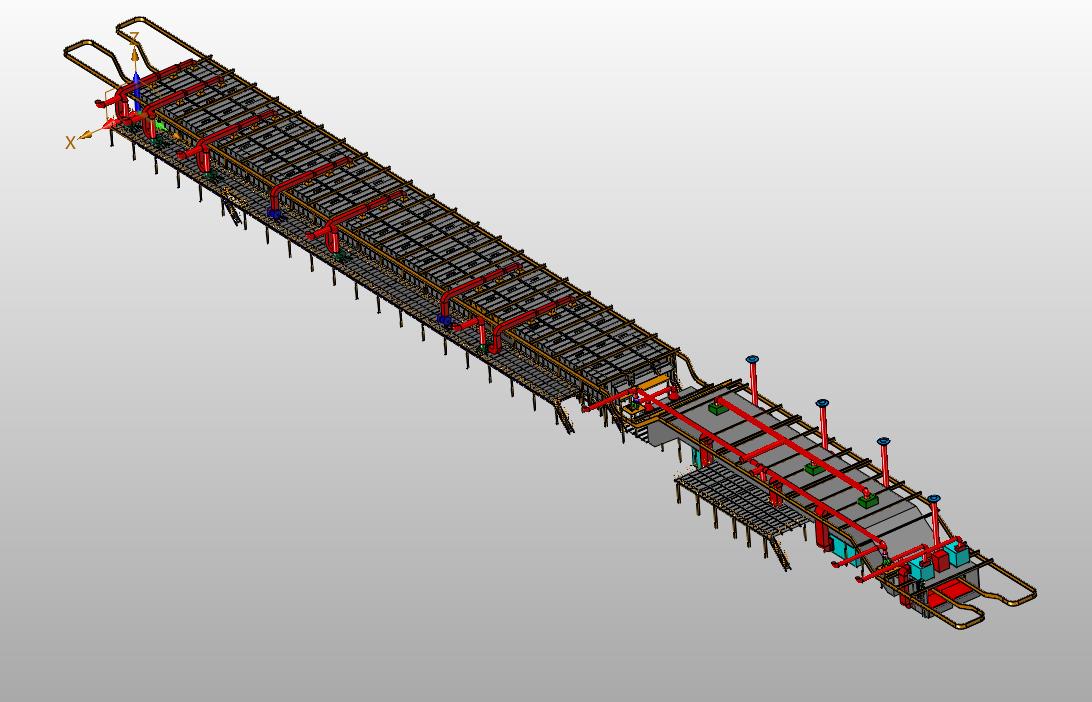Viewport: 1092px width, 702px height.
Task: Select the first green box on the grey roof
Action: [x=718, y=408]
